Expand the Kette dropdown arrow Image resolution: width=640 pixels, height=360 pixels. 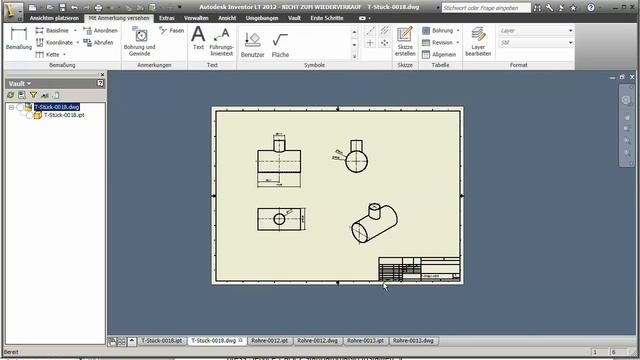click(x=64, y=54)
